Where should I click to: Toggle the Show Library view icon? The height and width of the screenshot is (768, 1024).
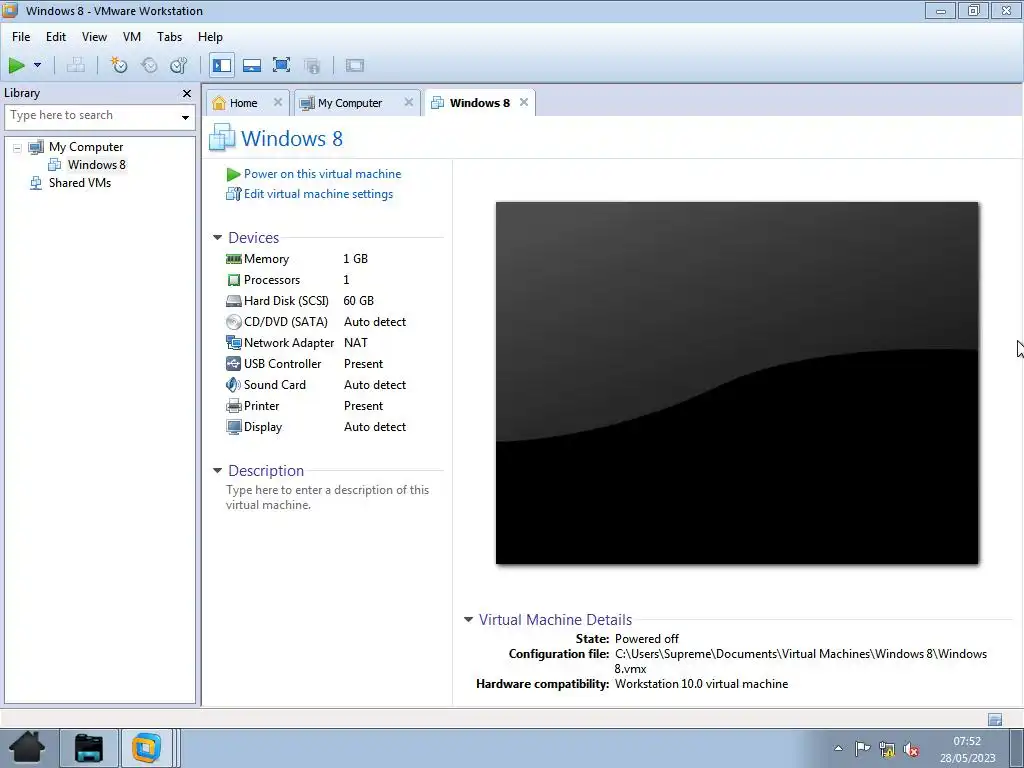tap(222, 65)
